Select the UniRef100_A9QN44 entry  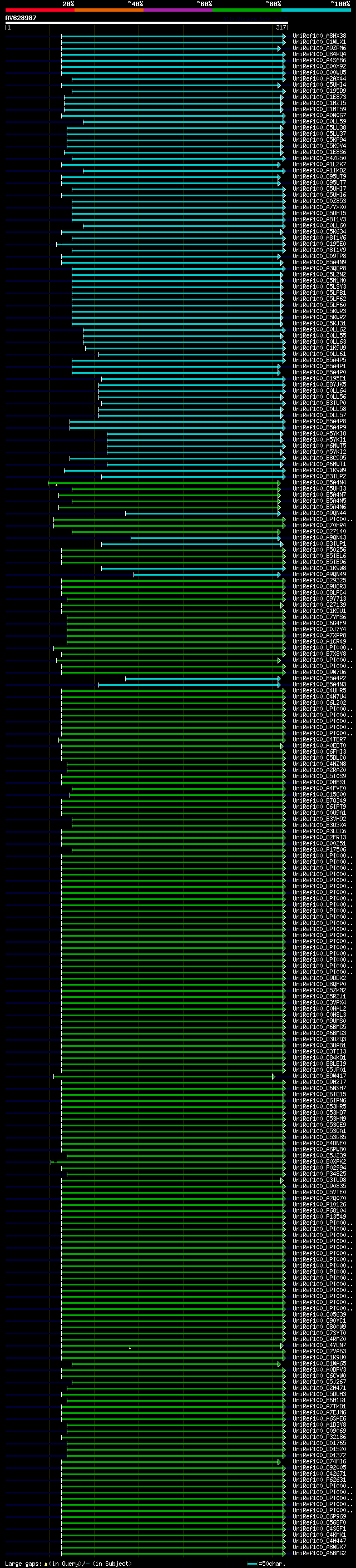[x=319, y=513]
